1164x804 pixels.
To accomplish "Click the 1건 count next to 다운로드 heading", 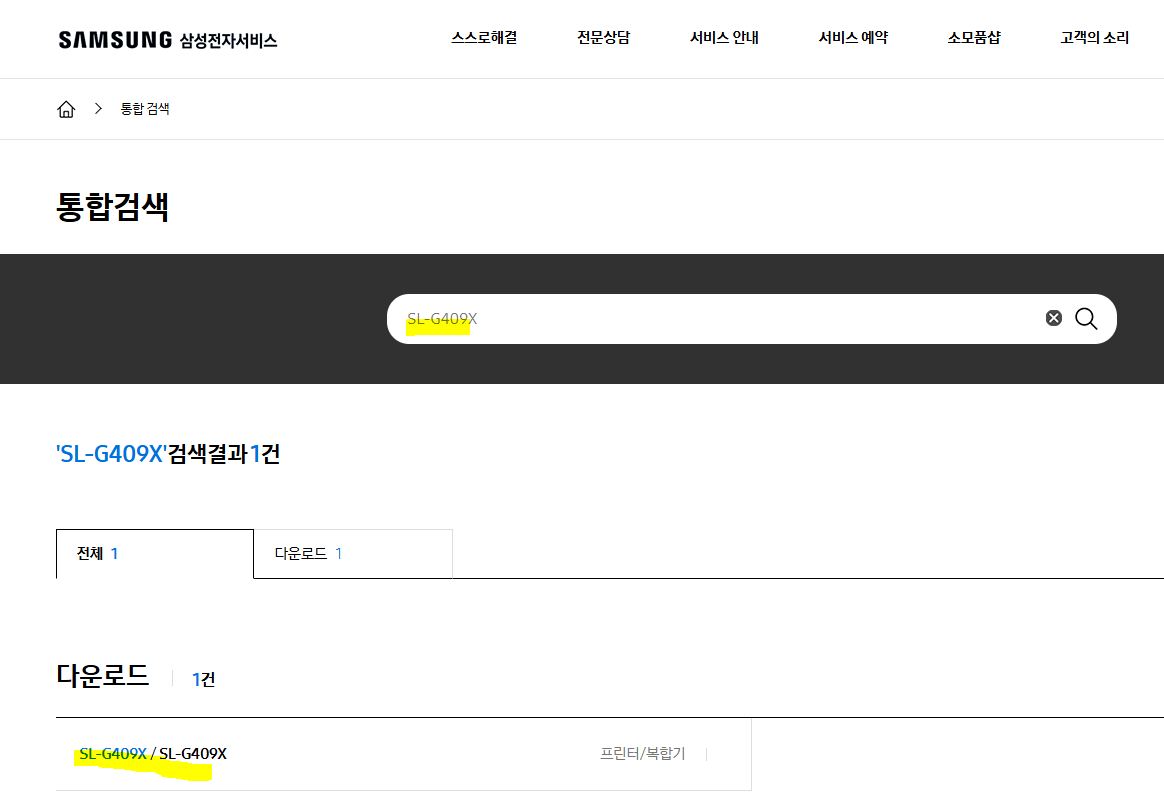I will coord(203,679).
